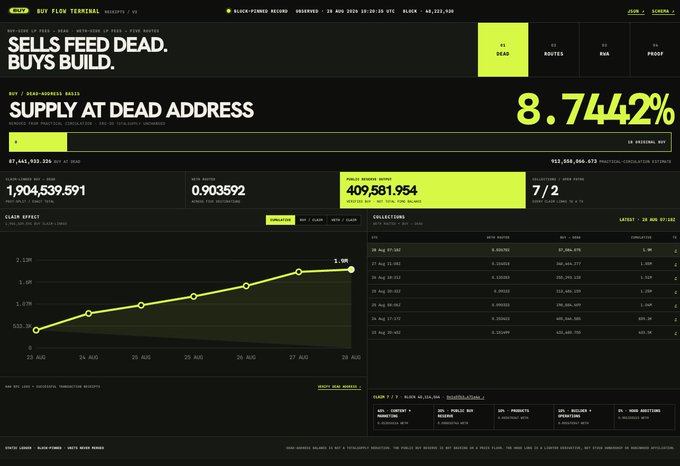Click the 8.7442% supply figure
This screenshot has width=680, height=466.
pos(595,110)
